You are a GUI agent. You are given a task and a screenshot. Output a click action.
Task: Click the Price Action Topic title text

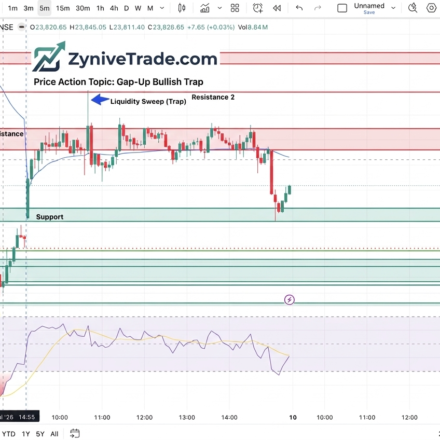pyautogui.click(x=118, y=82)
